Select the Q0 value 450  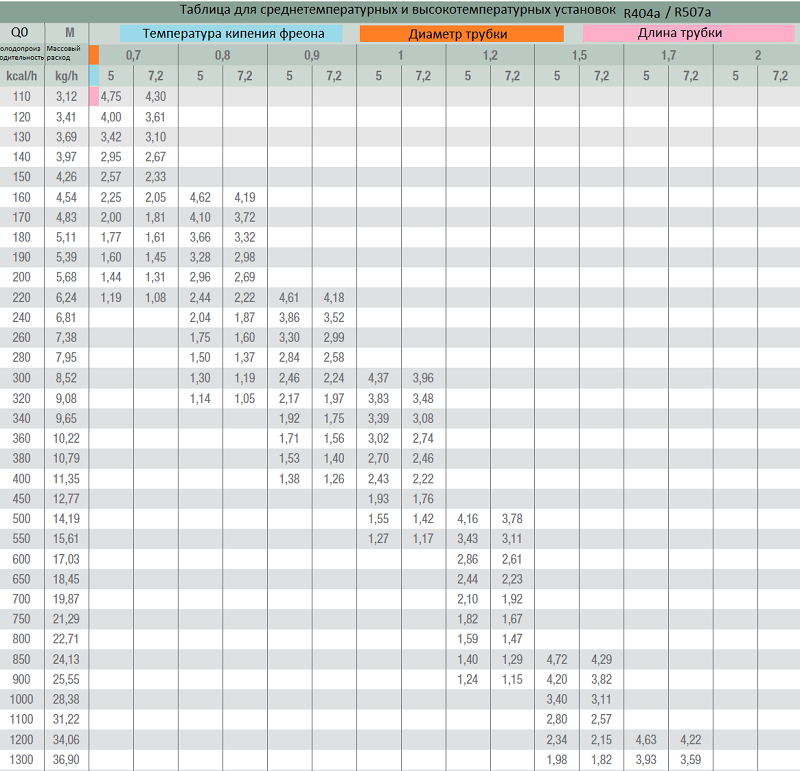pos(21,499)
